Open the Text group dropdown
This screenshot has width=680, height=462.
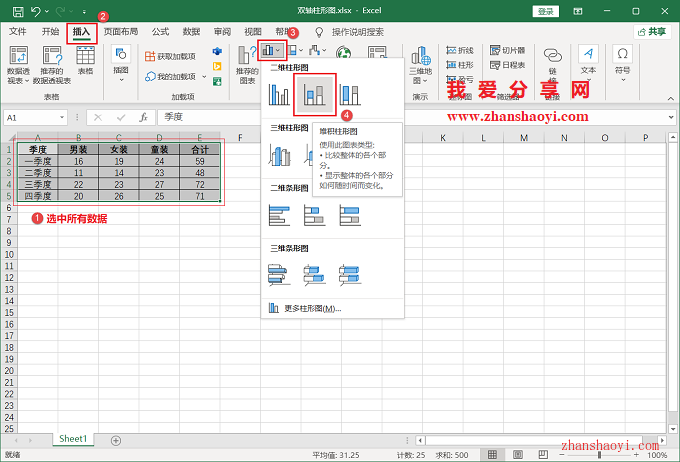(588, 63)
